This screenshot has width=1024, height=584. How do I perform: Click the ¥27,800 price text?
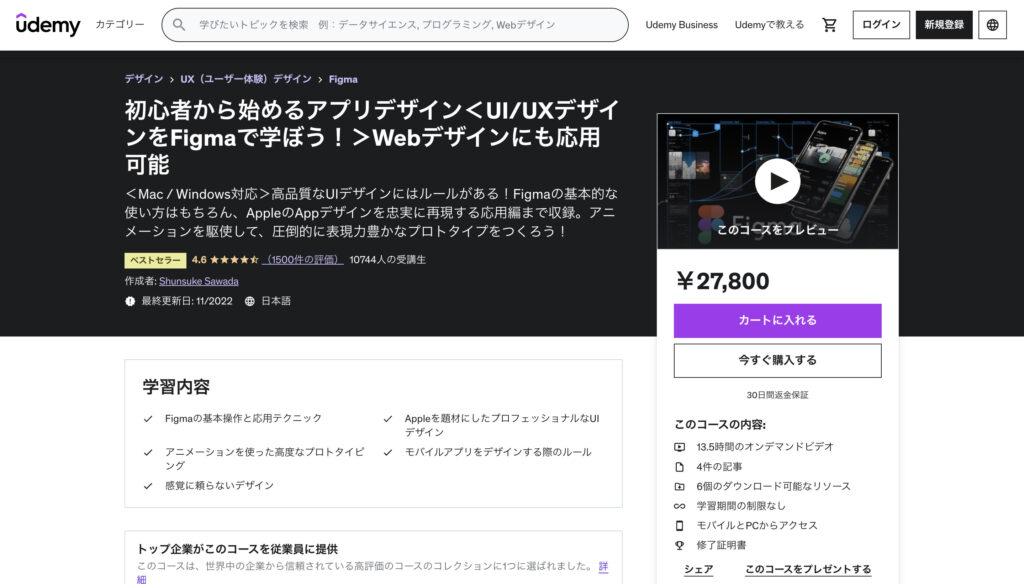point(722,281)
